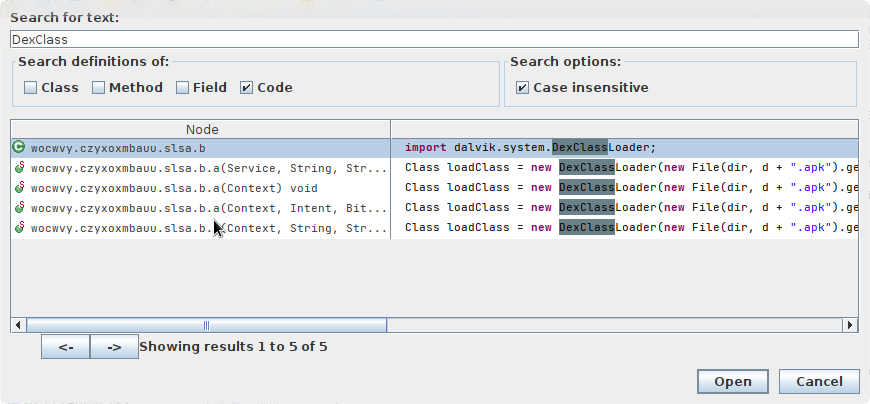870x404 pixels.
Task: Click the horizontal scrollbar left arrow
Action: tap(18, 325)
